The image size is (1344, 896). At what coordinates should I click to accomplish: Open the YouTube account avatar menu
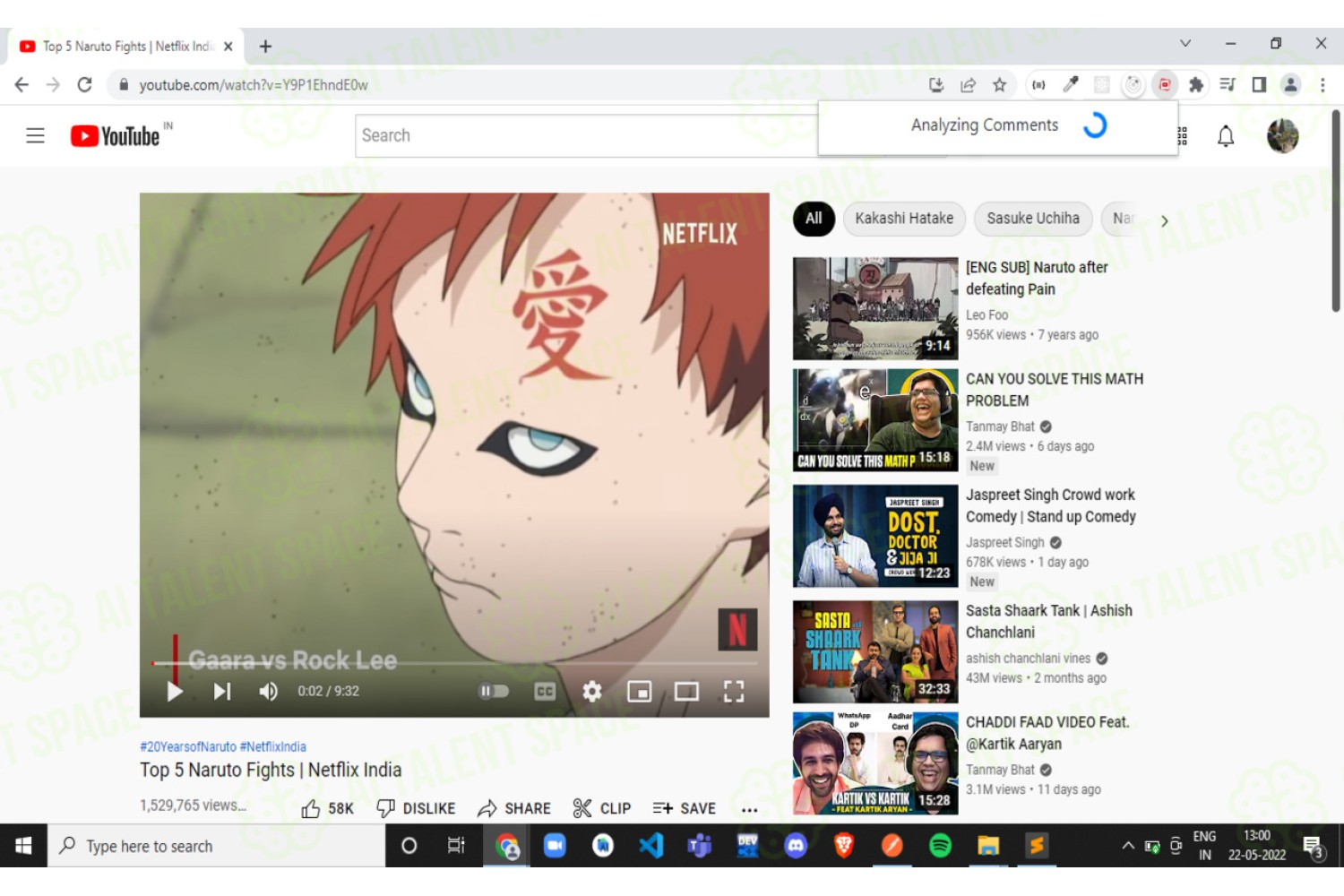1282,136
